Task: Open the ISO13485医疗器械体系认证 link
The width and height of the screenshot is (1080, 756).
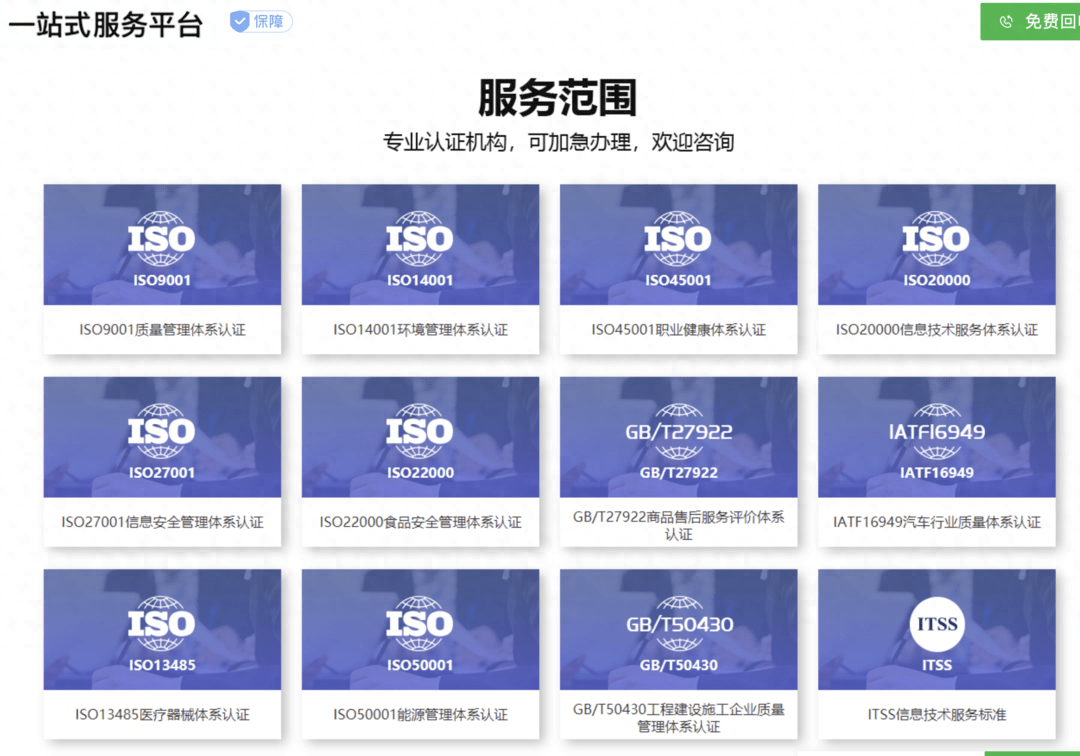Action: pyautogui.click(x=162, y=715)
